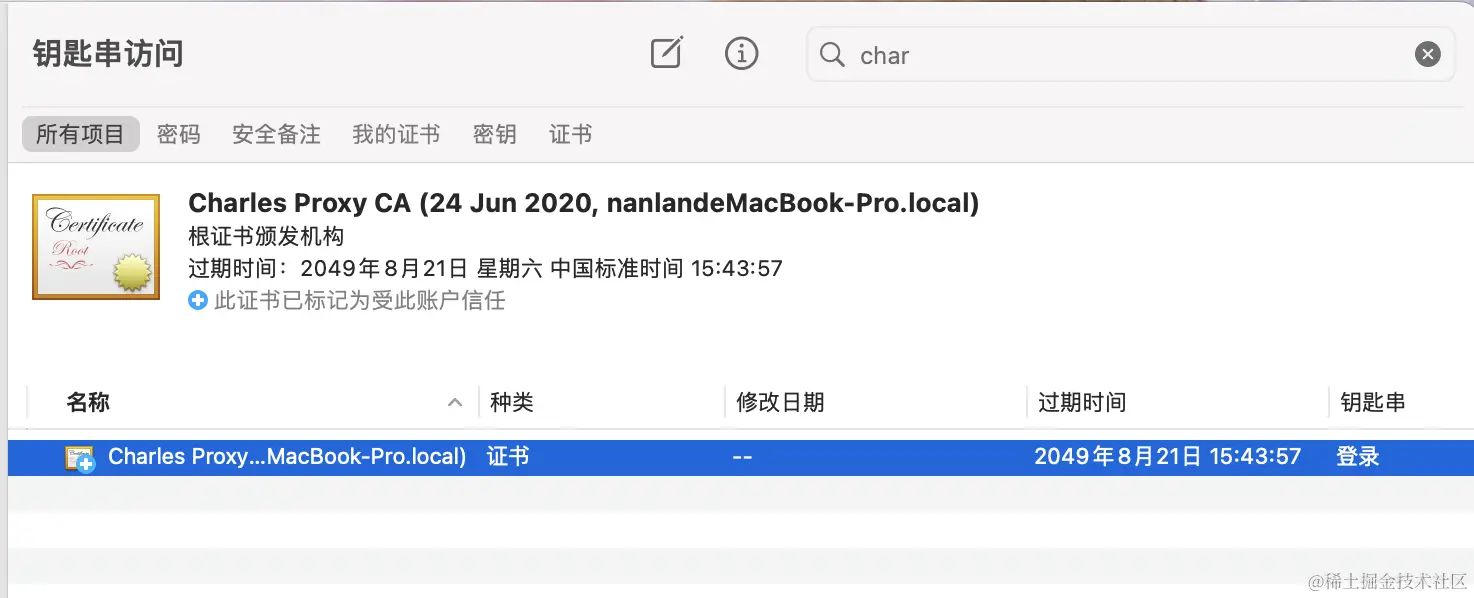Sort by the 修改日期 column header

point(780,402)
